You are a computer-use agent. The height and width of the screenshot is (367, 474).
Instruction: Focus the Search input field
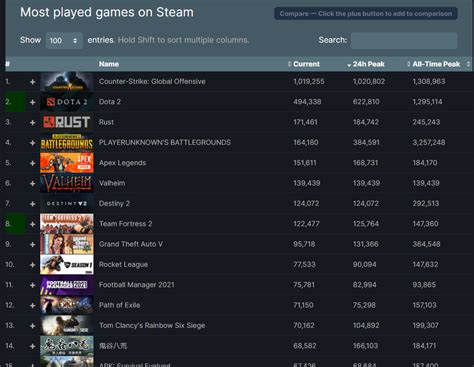(x=404, y=41)
